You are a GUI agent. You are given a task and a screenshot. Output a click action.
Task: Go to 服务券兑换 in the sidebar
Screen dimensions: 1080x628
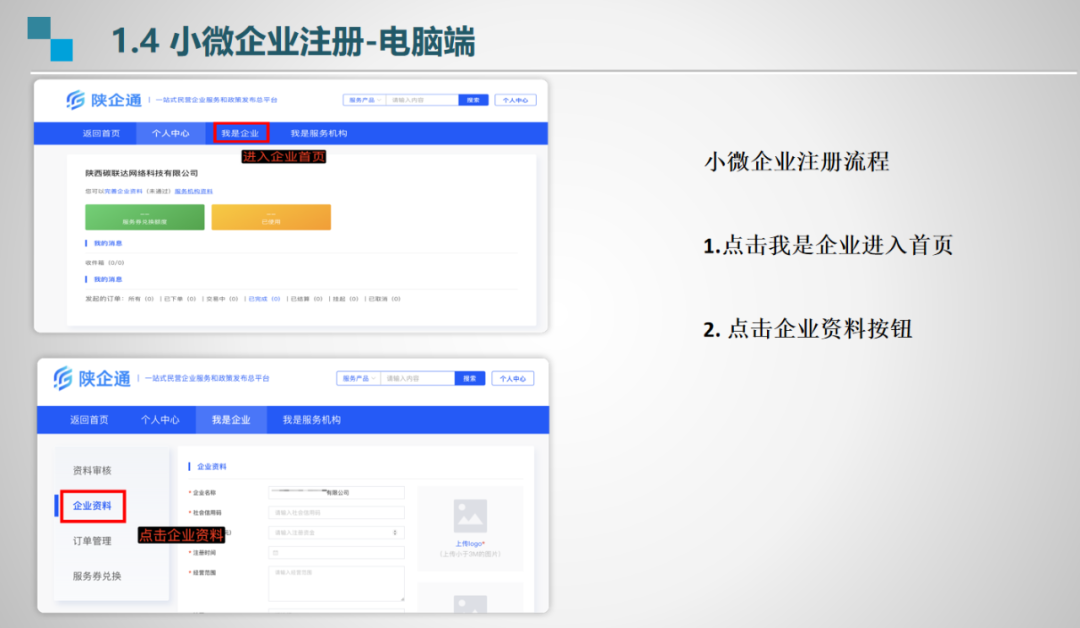[97, 576]
